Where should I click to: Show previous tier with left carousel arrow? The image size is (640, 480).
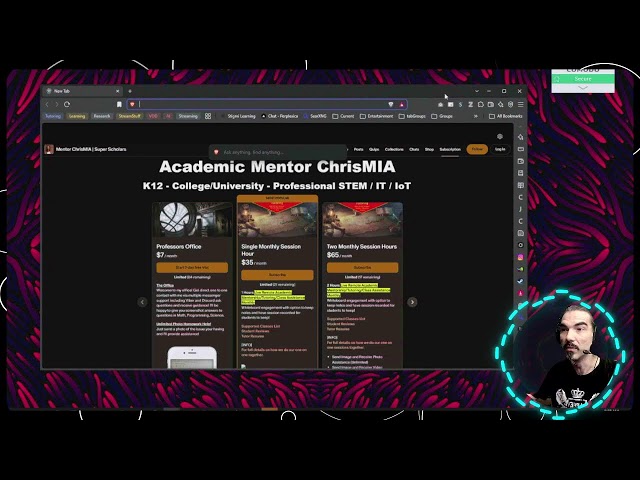click(x=142, y=302)
